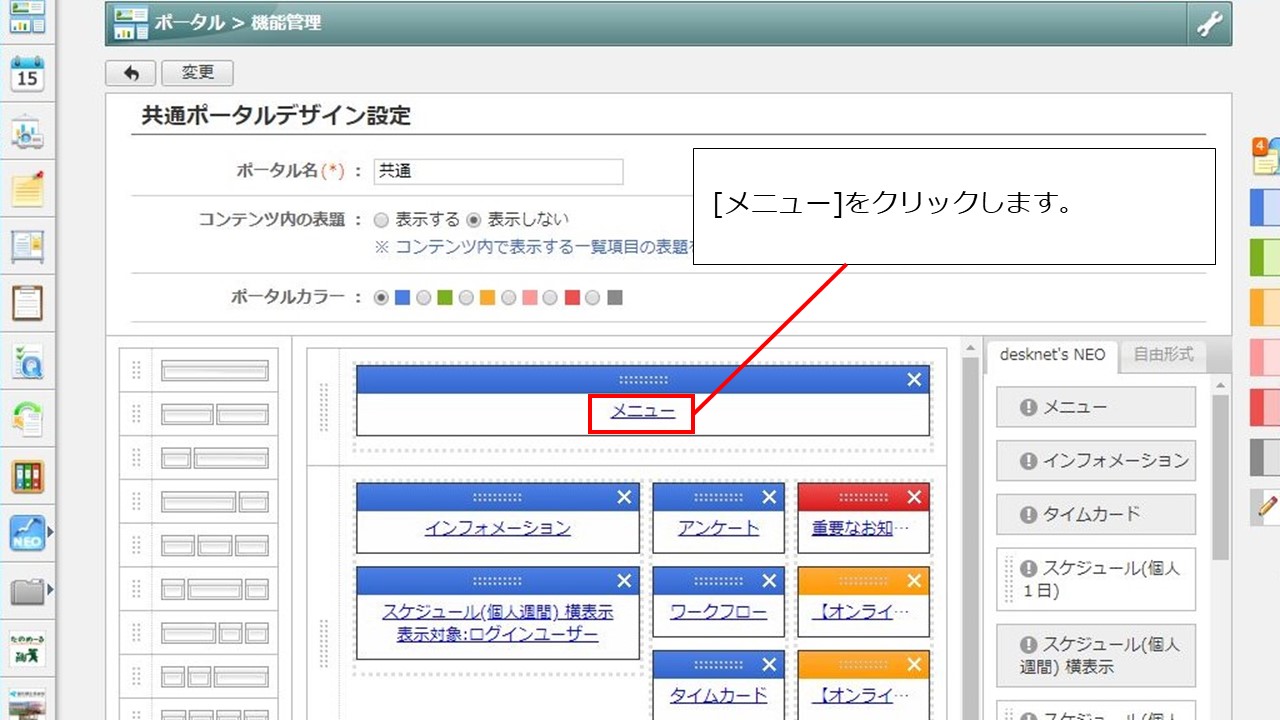Open the calendar icon showing 15
This screenshot has height=720, width=1280.
pos(27,75)
